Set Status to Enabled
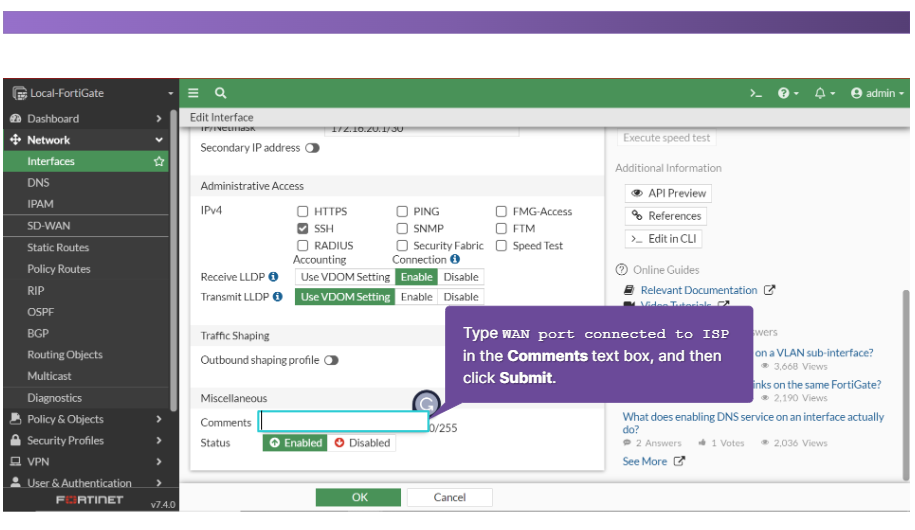915x530 pixels. click(295, 442)
